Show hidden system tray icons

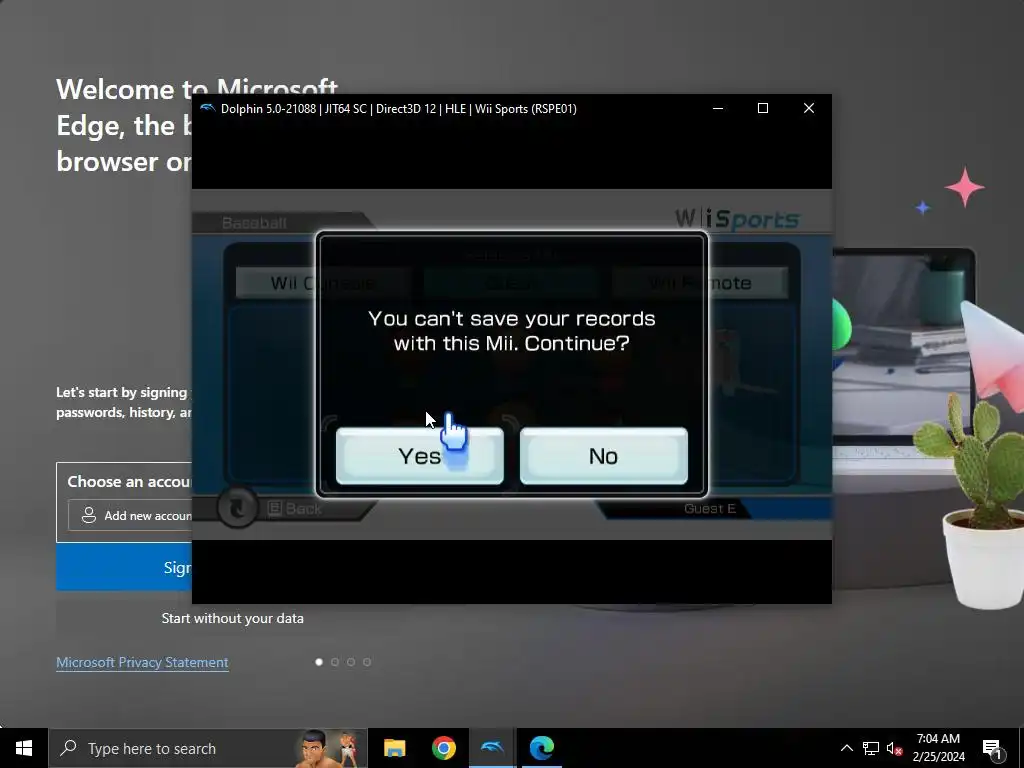click(x=846, y=748)
